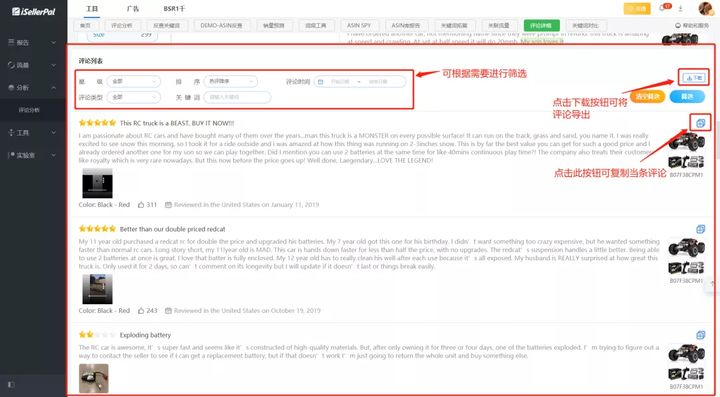Click 'Reviewed in the United States on October 19, 2019'
Viewport: 720px width, 397px height.
point(247,311)
